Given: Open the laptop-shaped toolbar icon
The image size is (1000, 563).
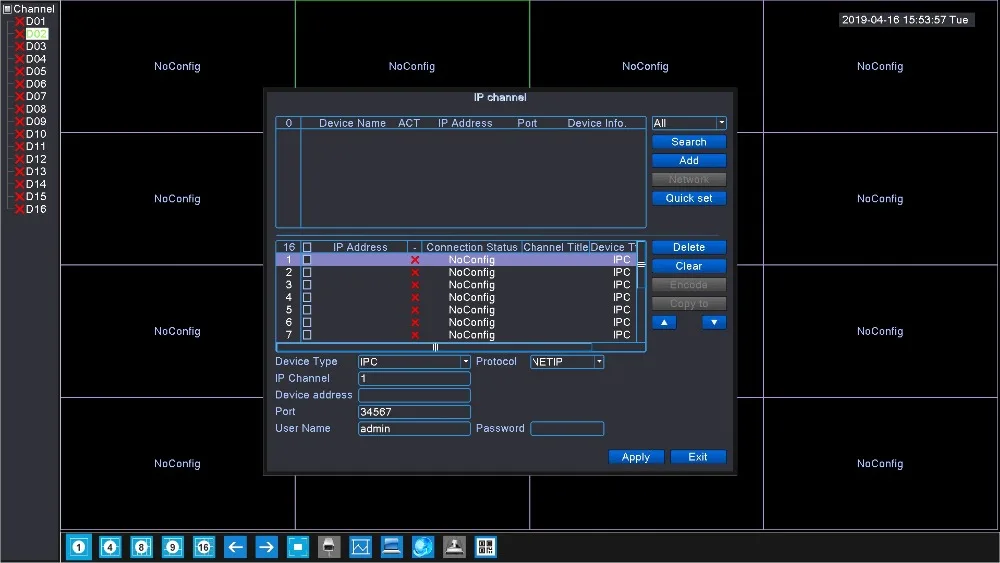Looking at the screenshot, I should pyautogui.click(x=392, y=547).
